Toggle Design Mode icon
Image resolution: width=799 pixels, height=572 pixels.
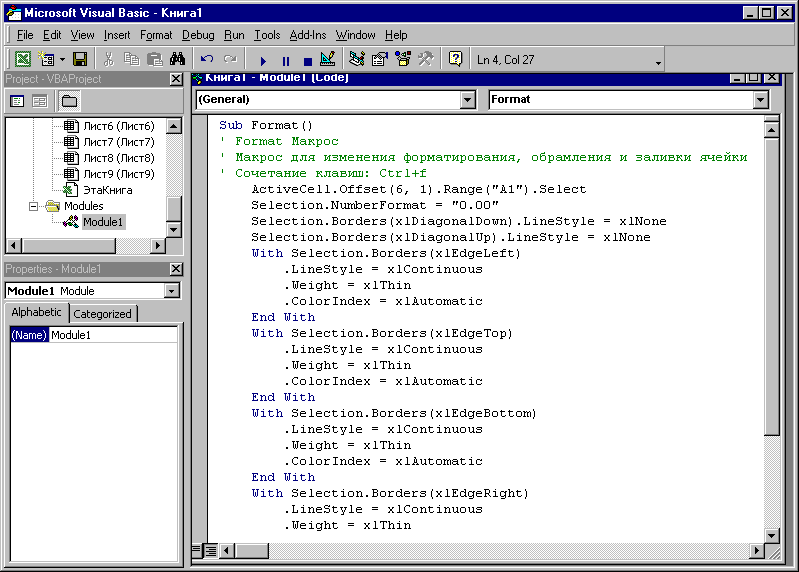tap(328, 60)
